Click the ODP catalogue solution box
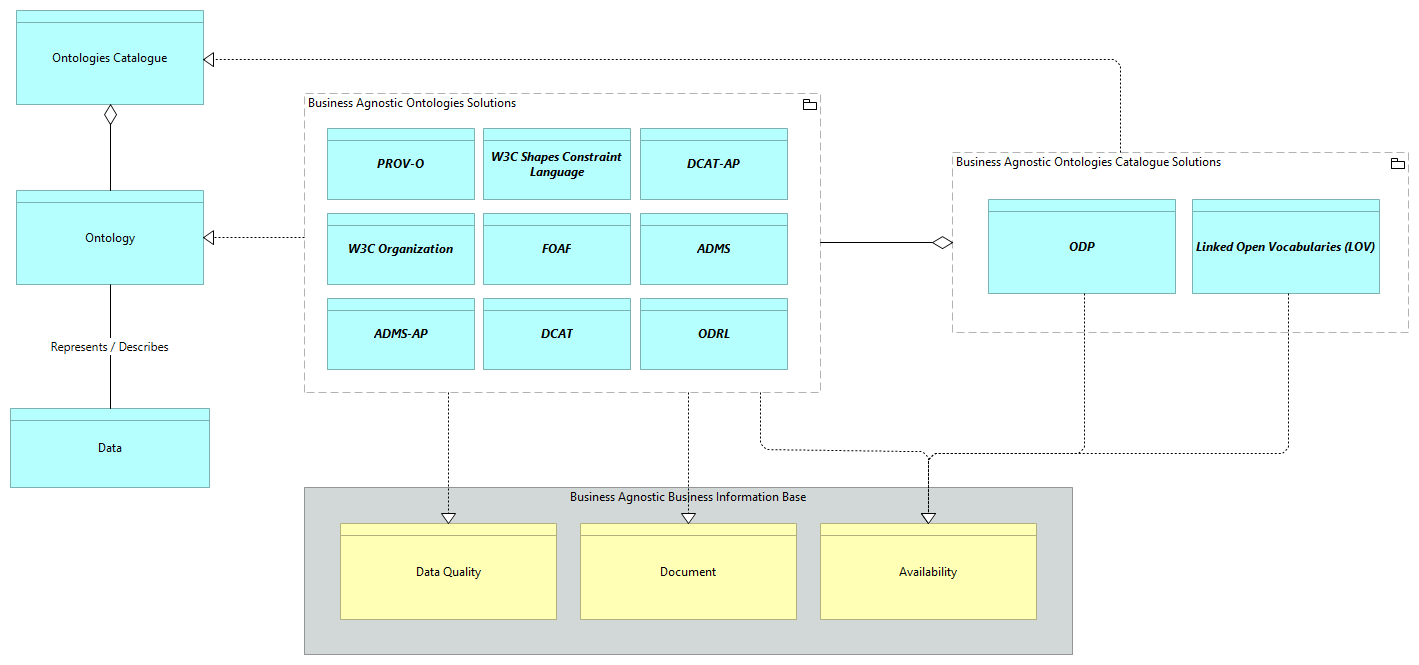The height and width of the screenshot is (665, 1419). (x=1082, y=246)
